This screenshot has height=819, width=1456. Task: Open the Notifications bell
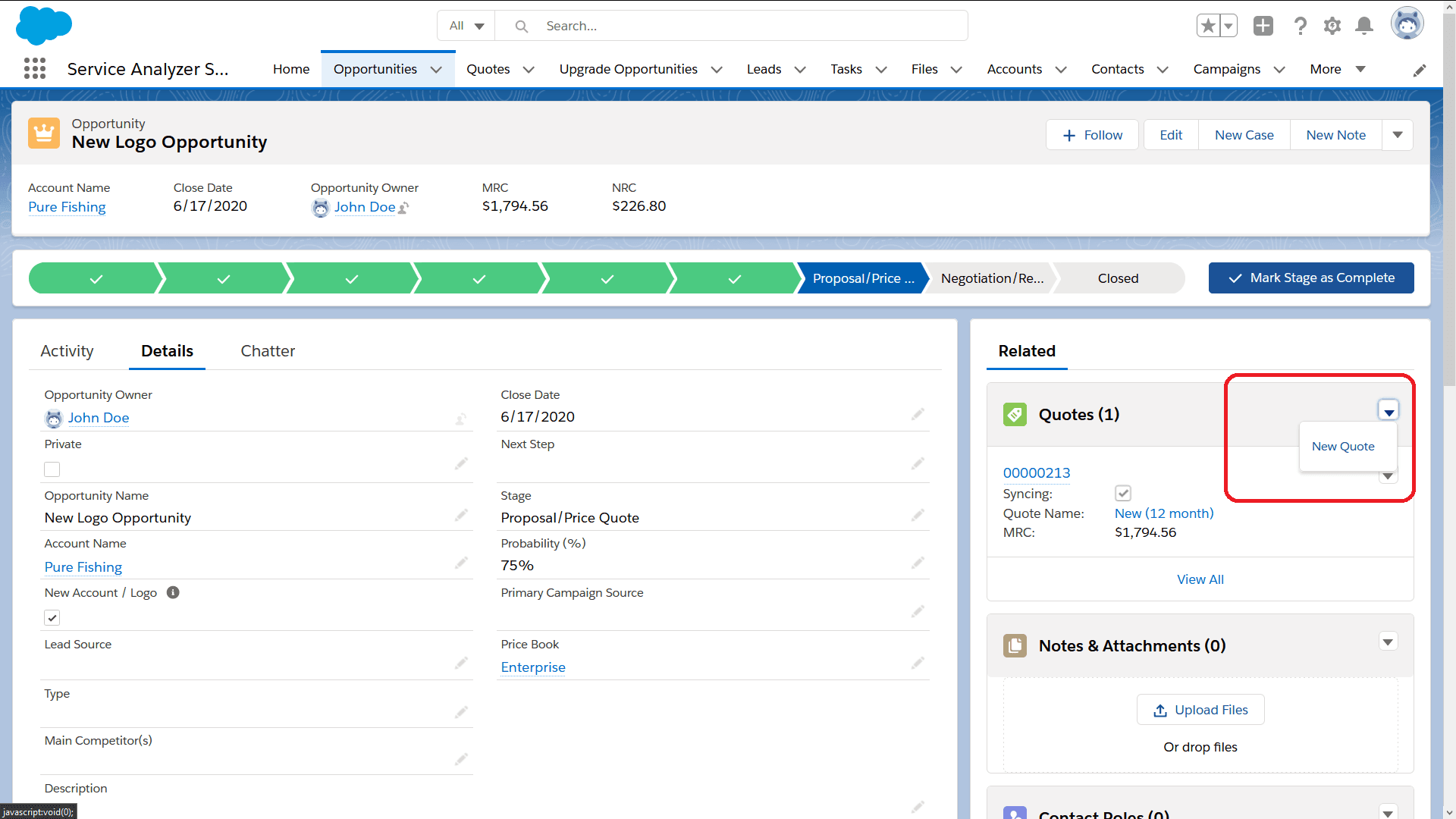click(x=1364, y=26)
